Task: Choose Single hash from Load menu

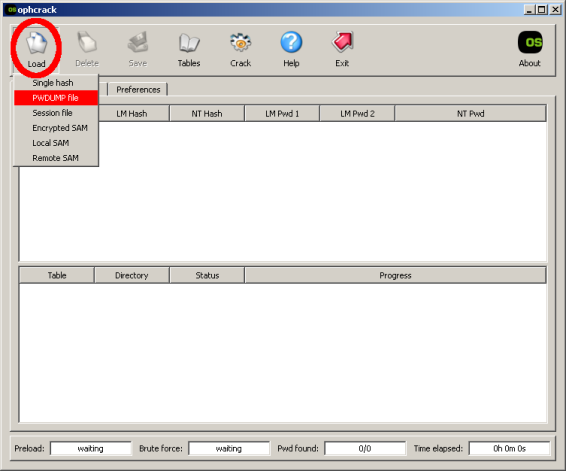Action: (x=56, y=83)
